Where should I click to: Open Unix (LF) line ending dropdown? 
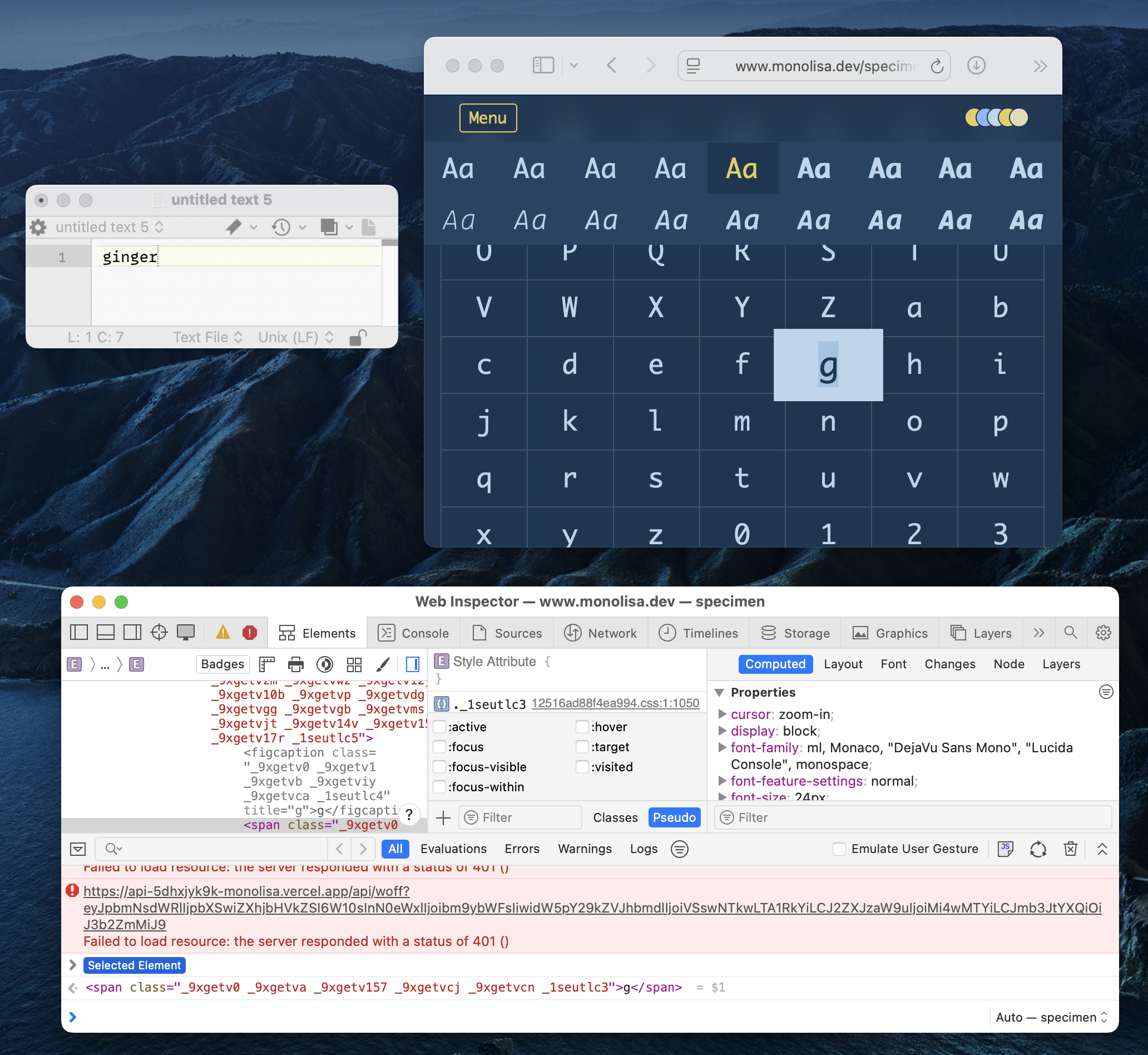click(x=295, y=337)
